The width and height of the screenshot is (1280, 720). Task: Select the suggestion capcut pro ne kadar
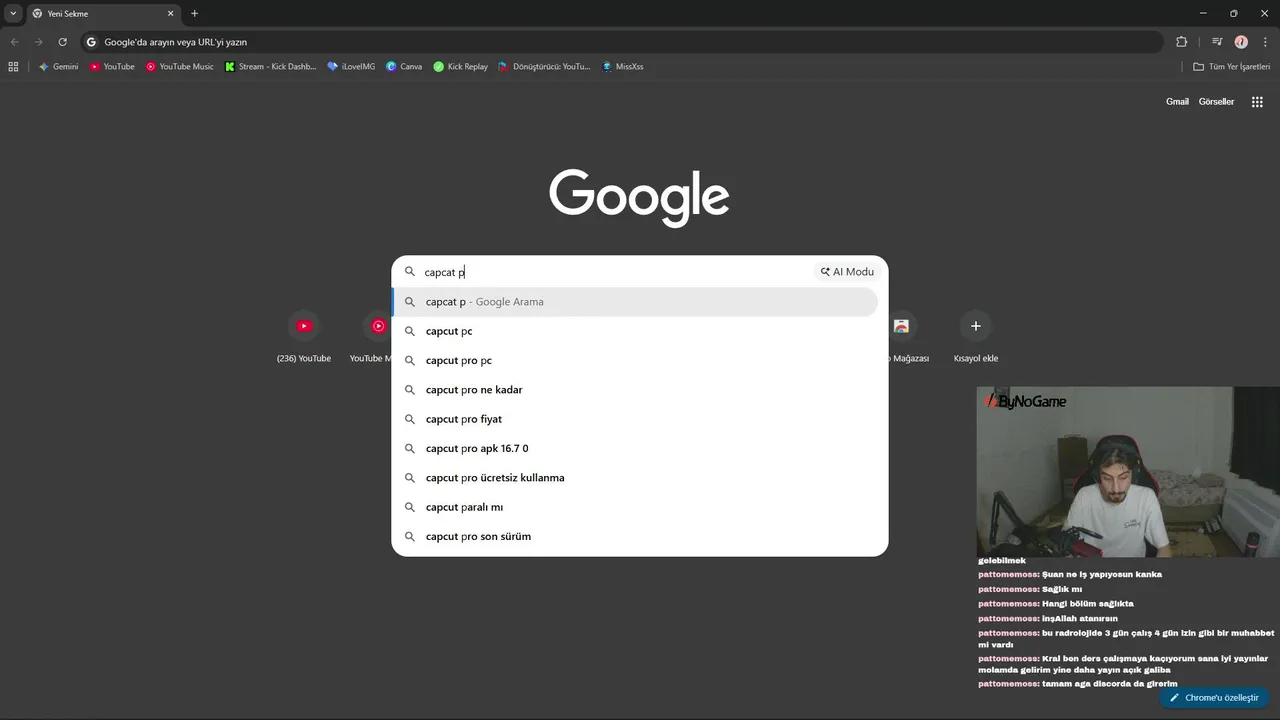635,390
